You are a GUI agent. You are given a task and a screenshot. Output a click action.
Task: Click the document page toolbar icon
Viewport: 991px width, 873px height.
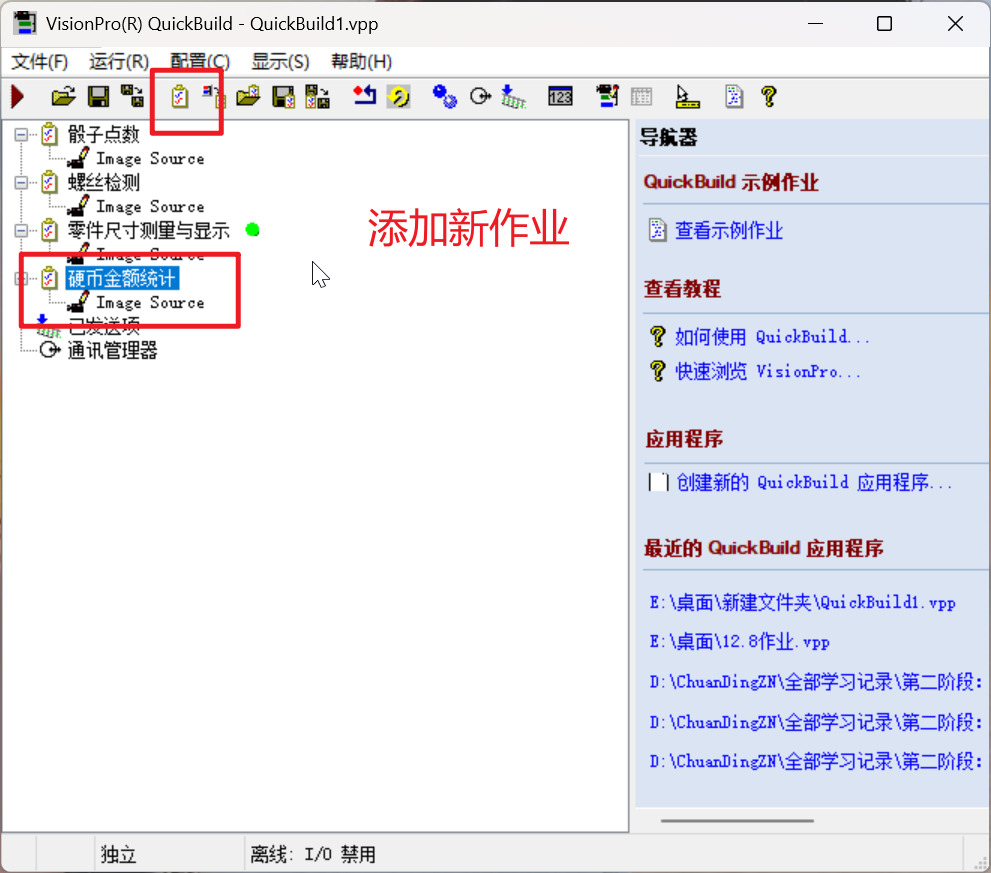[x=734, y=97]
